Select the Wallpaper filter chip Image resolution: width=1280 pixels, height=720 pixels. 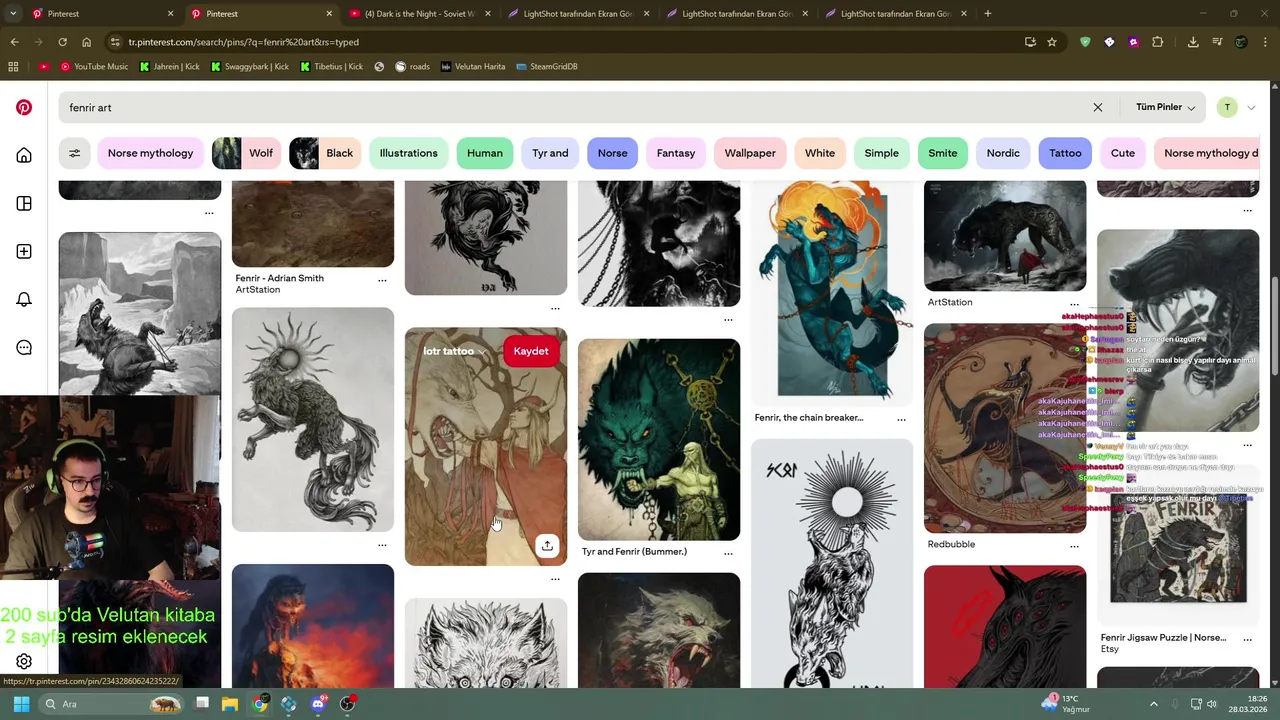[750, 153]
